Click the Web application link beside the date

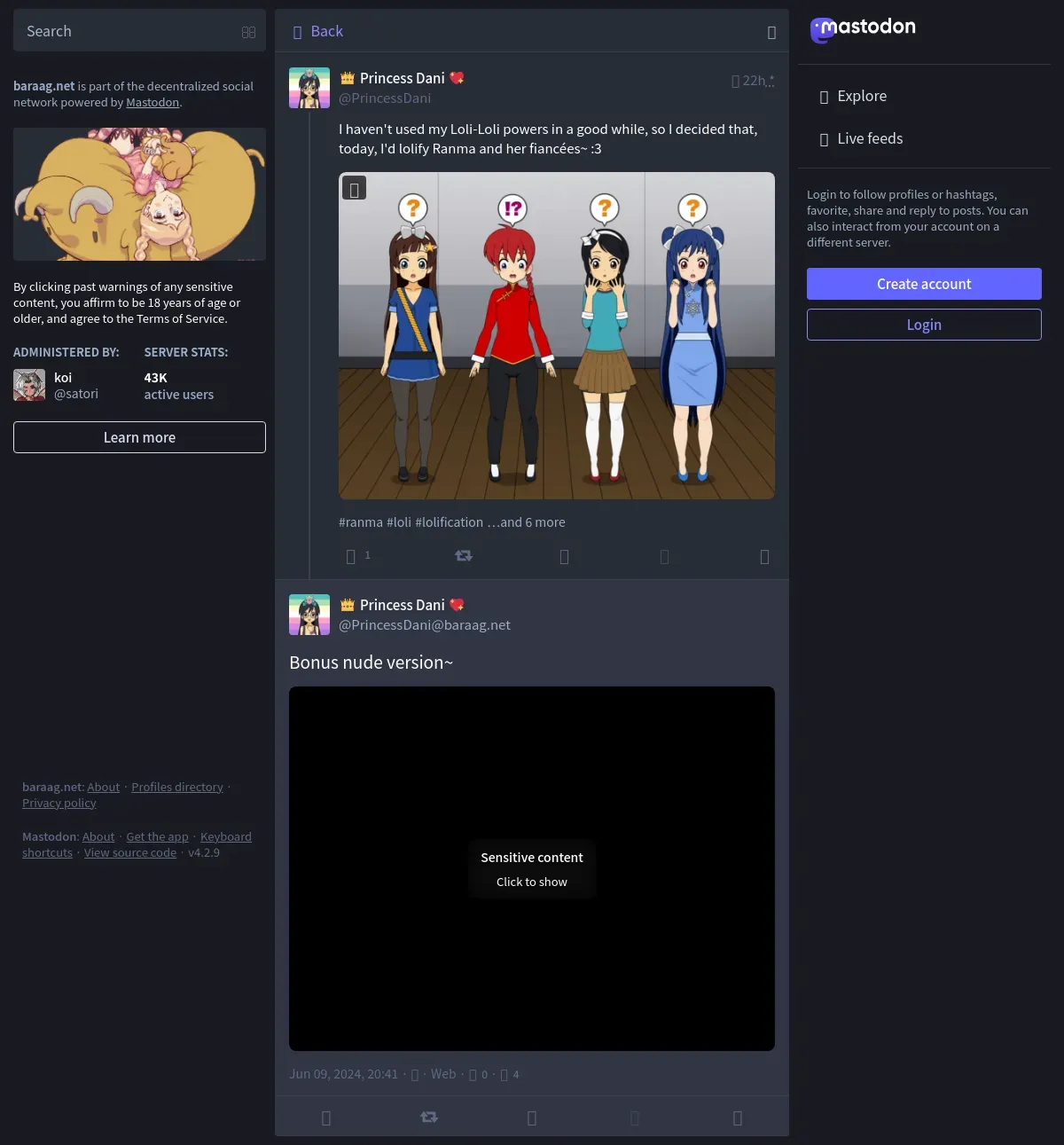click(443, 1074)
